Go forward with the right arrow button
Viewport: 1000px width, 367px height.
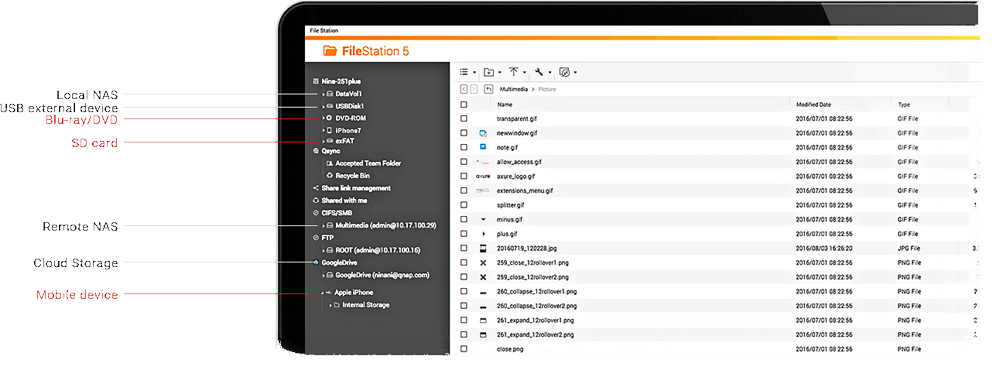point(474,89)
